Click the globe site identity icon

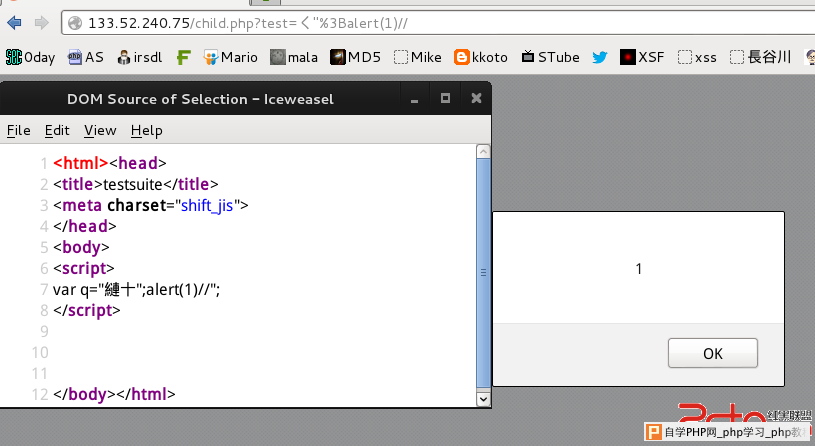[x=75, y=23]
